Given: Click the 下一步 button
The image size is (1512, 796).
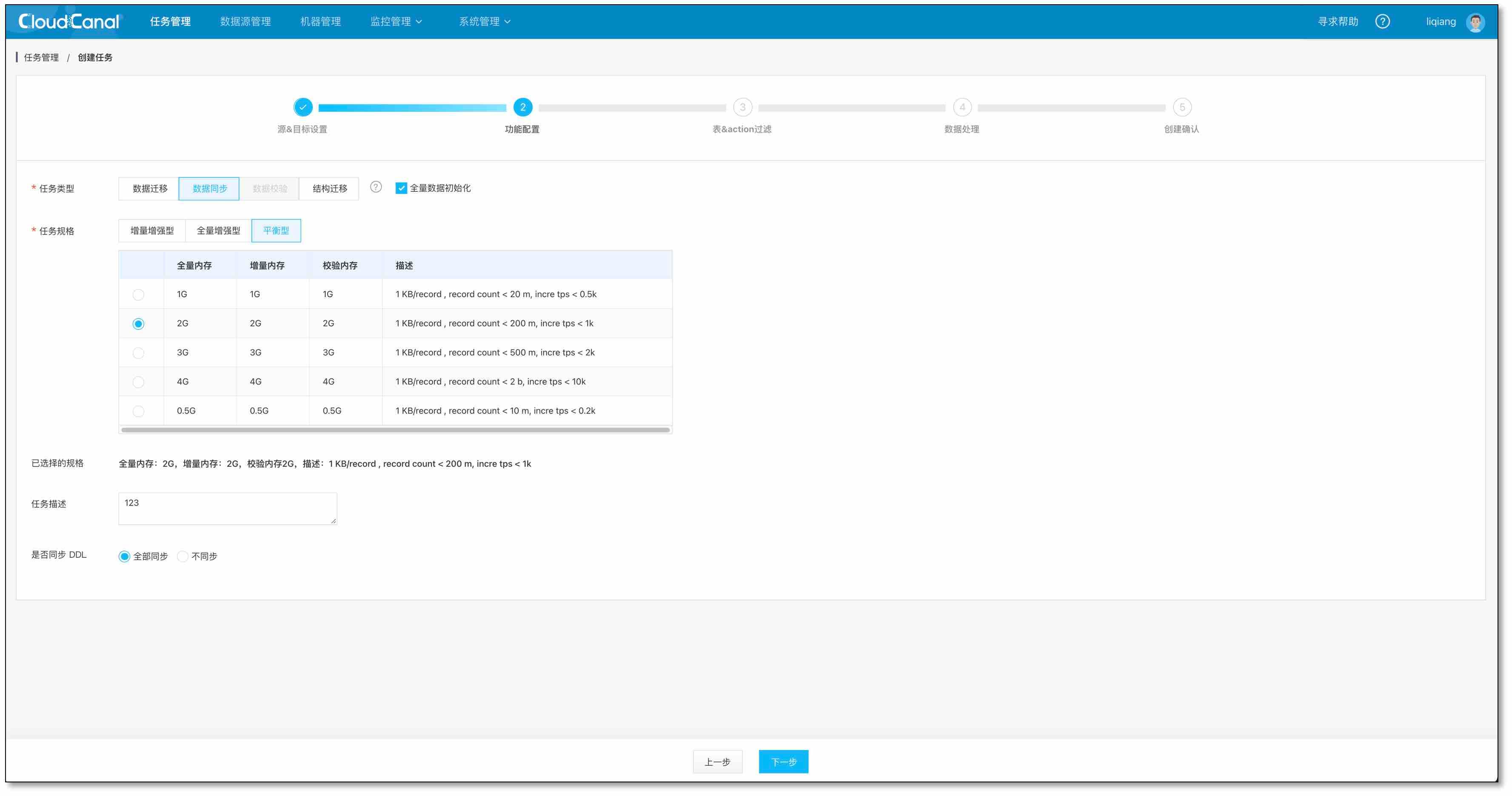Looking at the screenshot, I should [x=783, y=762].
